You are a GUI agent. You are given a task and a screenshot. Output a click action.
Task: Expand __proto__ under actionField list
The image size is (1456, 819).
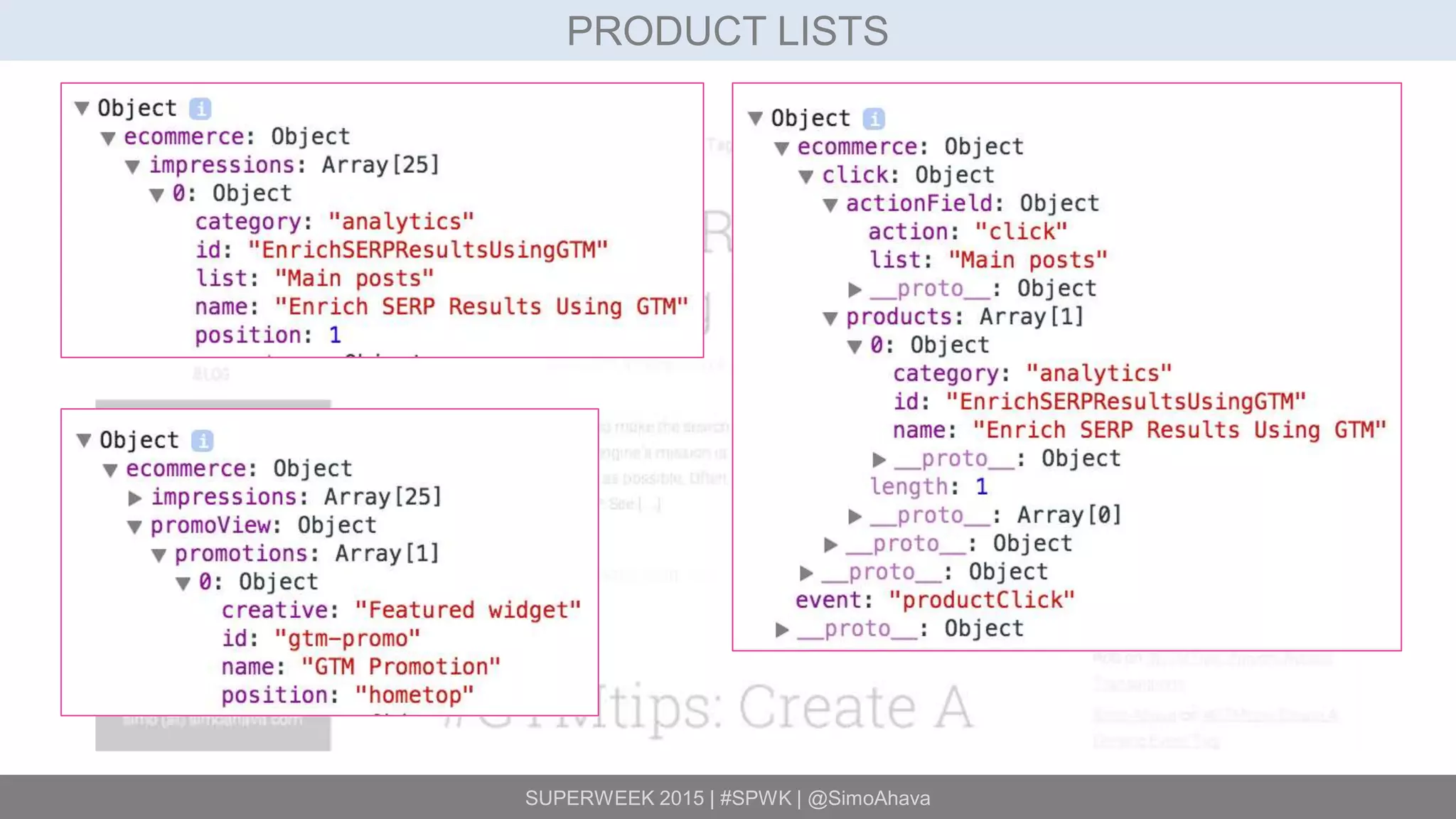click(x=855, y=289)
